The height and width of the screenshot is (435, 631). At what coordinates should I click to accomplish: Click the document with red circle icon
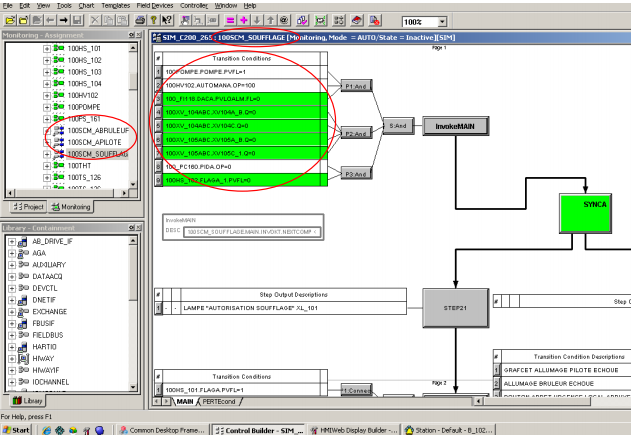pyautogui.click(x=375, y=21)
